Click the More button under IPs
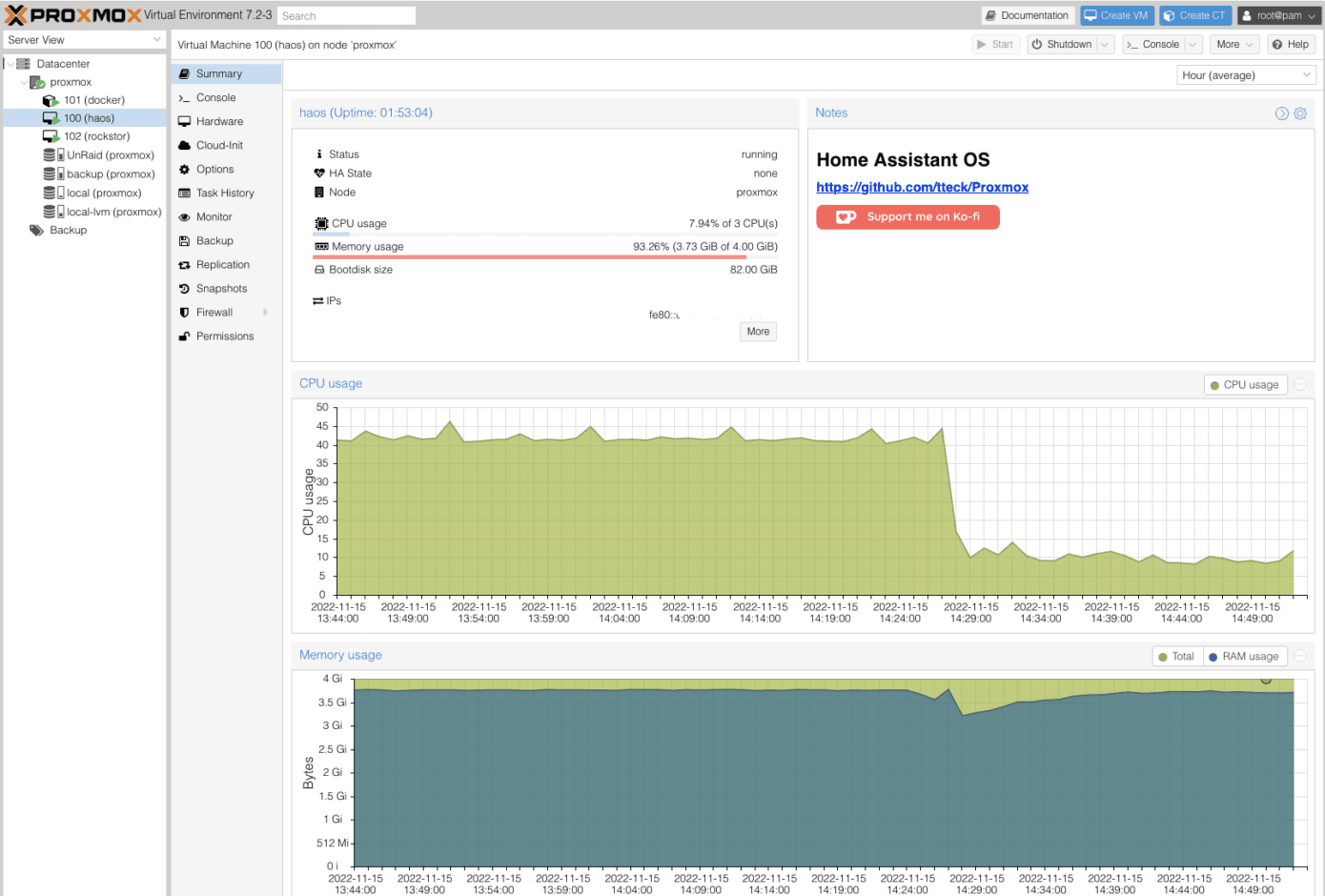 pos(758,332)
